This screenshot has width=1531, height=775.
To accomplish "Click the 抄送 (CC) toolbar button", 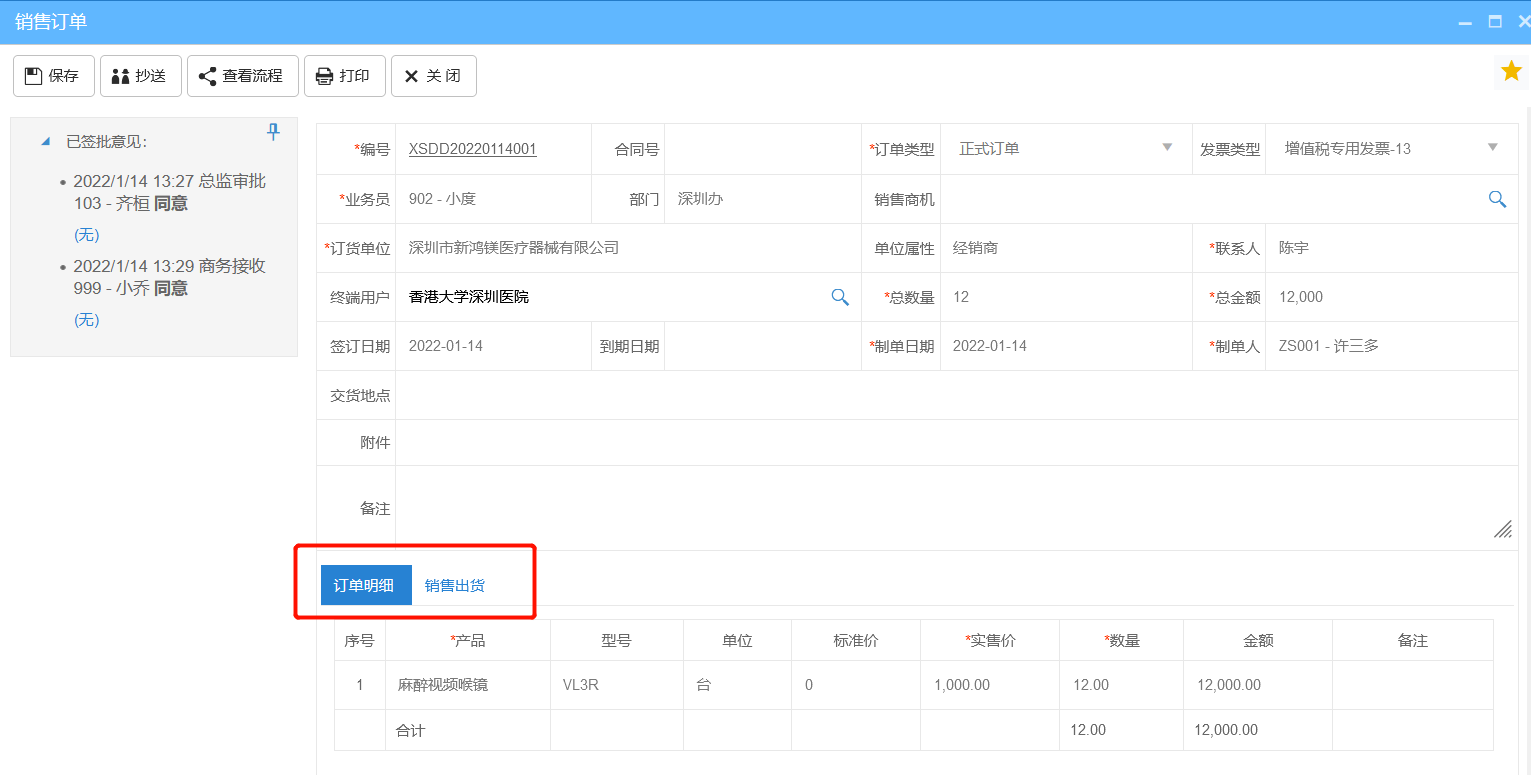I will tap(139, 76).
